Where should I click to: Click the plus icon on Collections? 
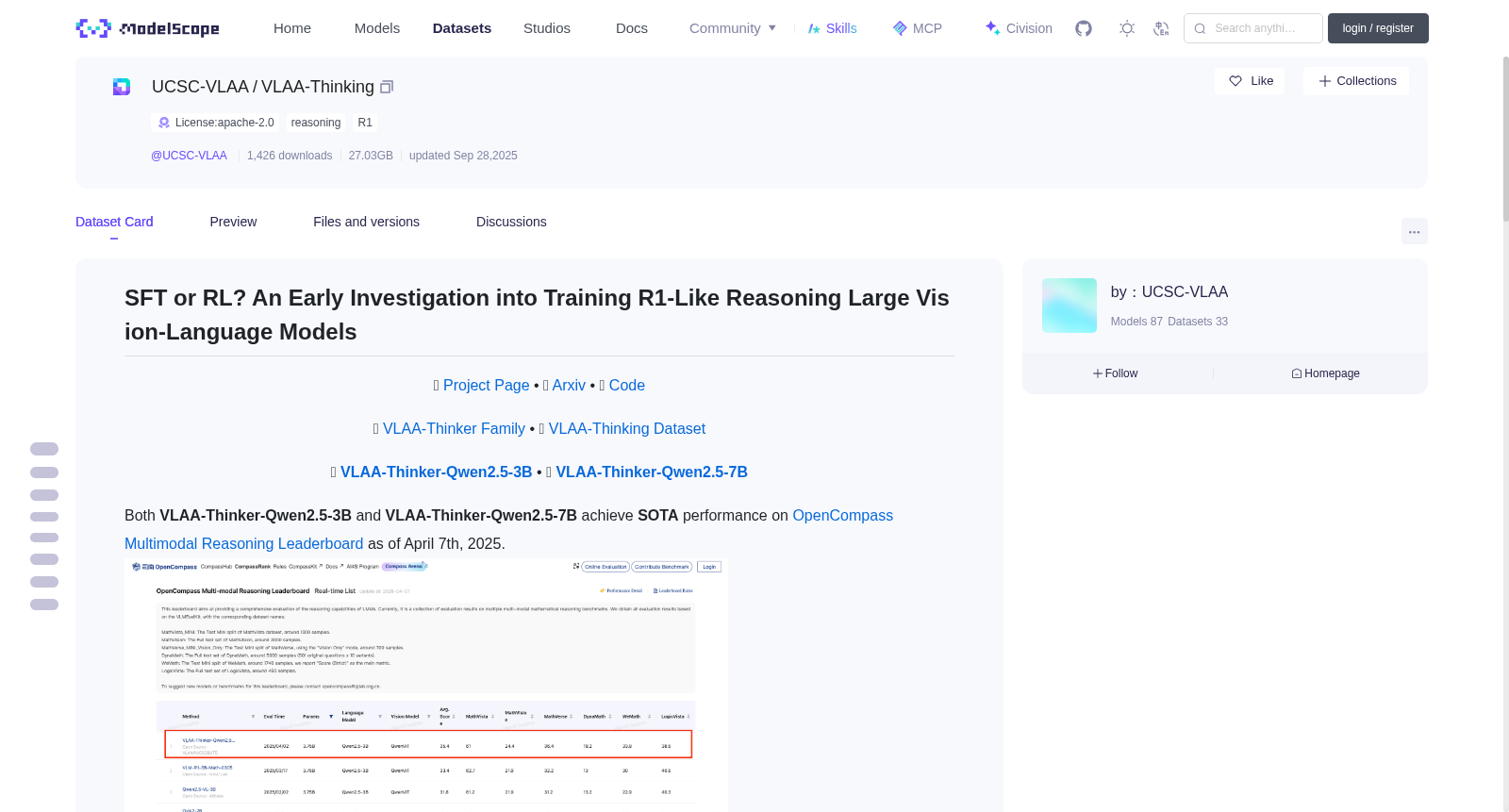click(1325, 81)
